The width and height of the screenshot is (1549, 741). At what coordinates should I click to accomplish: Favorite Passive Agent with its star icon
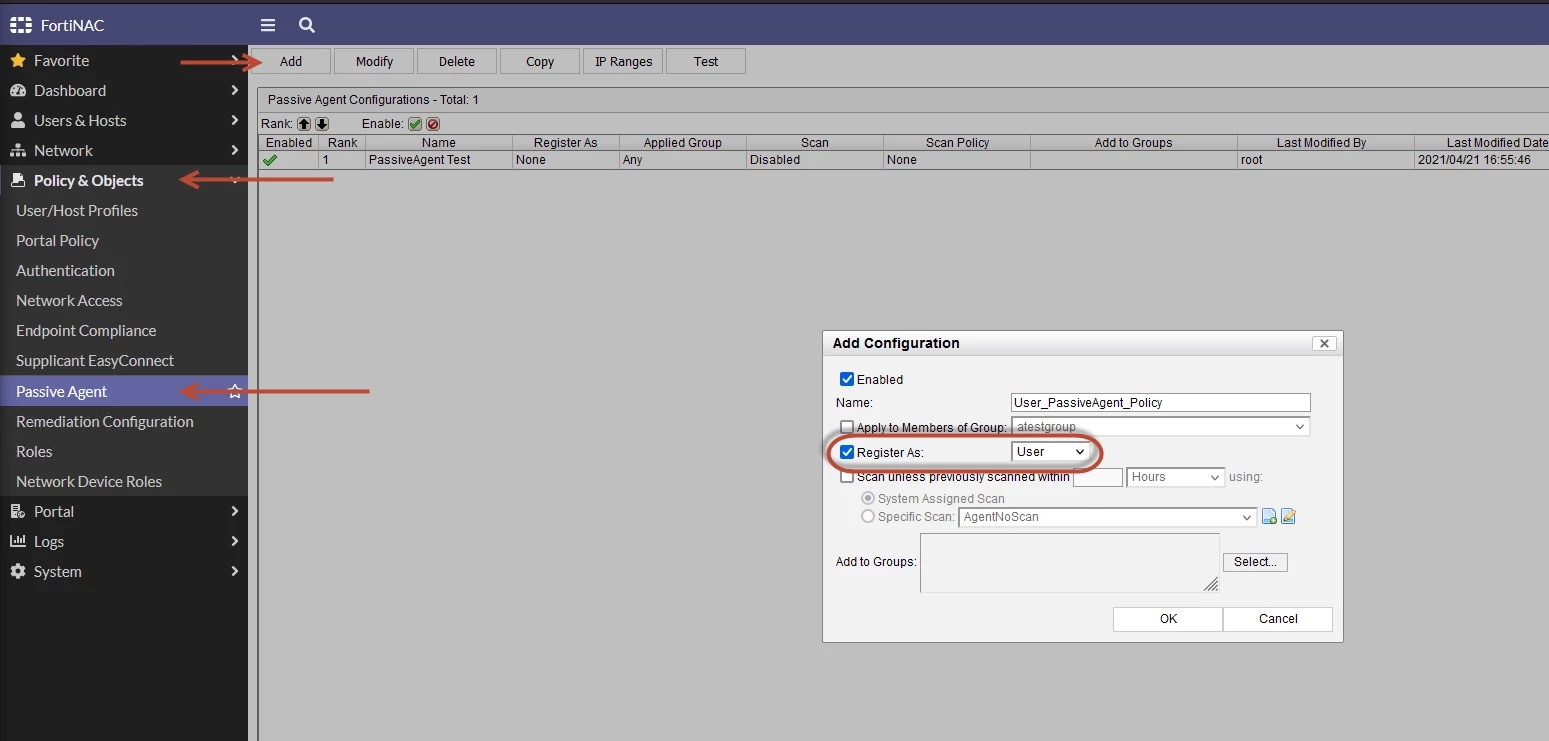coord(235,392)
